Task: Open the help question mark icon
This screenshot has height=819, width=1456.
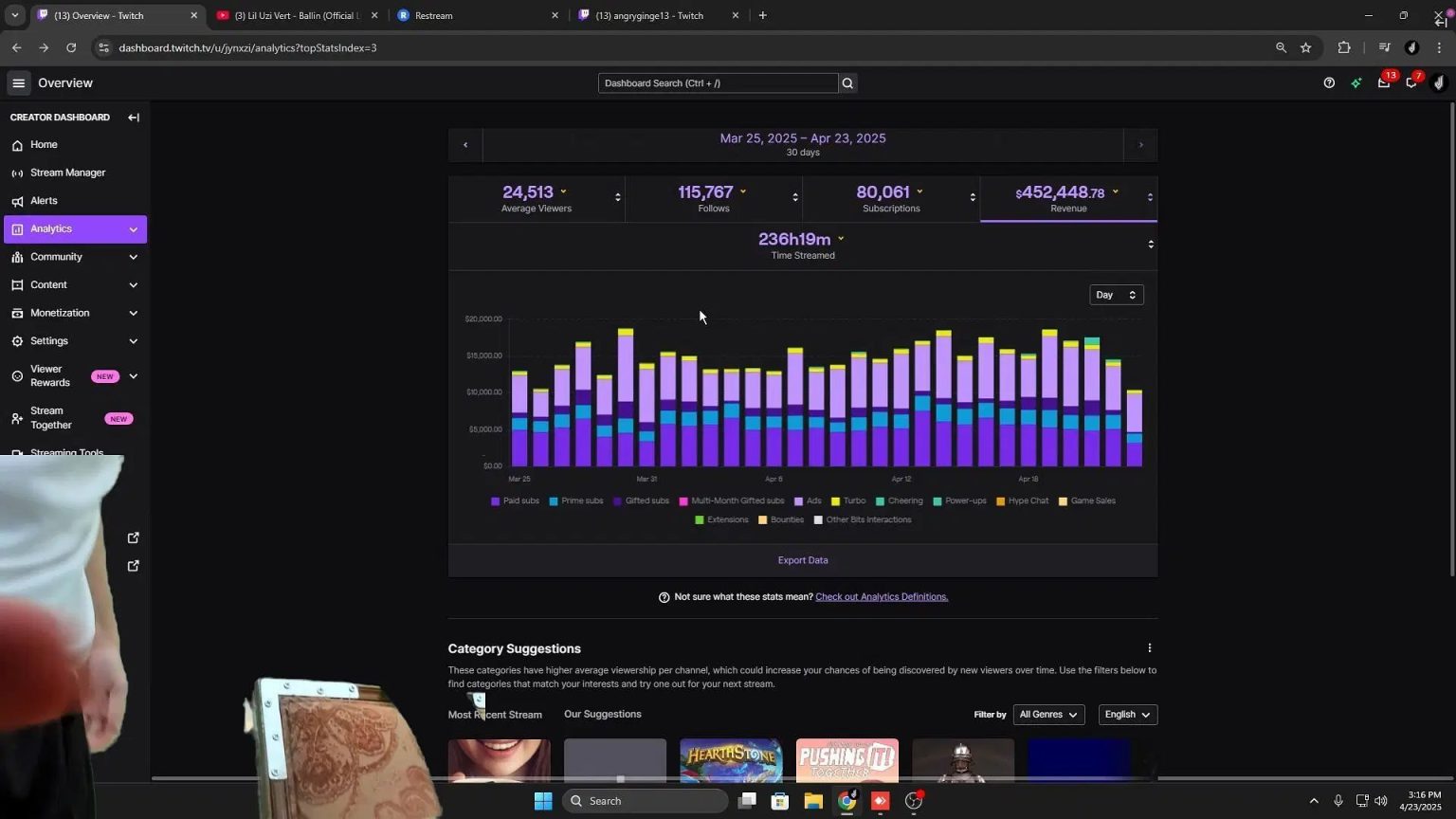Action: [1328, 82]
